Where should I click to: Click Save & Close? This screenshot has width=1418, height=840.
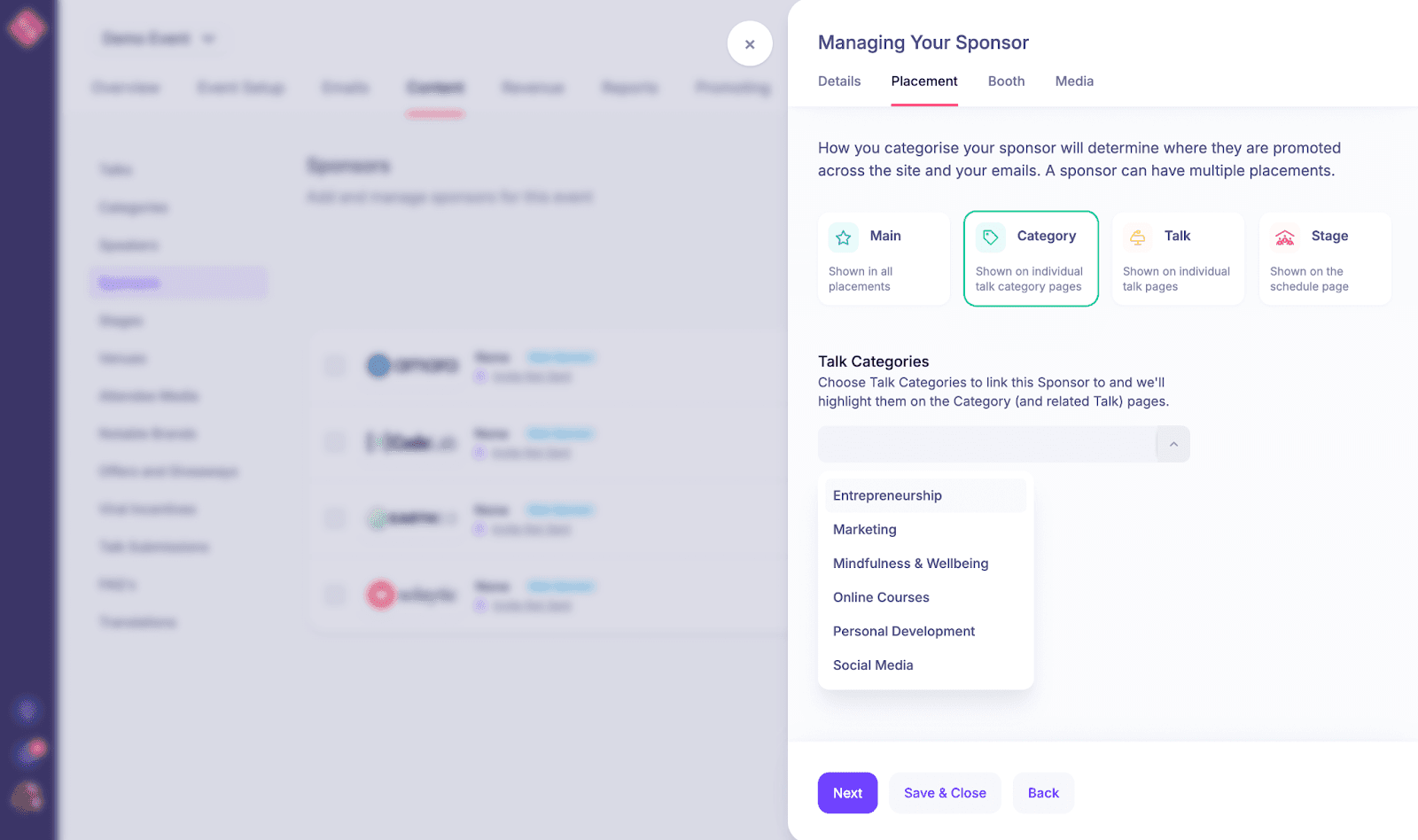[x=945, y=793]
